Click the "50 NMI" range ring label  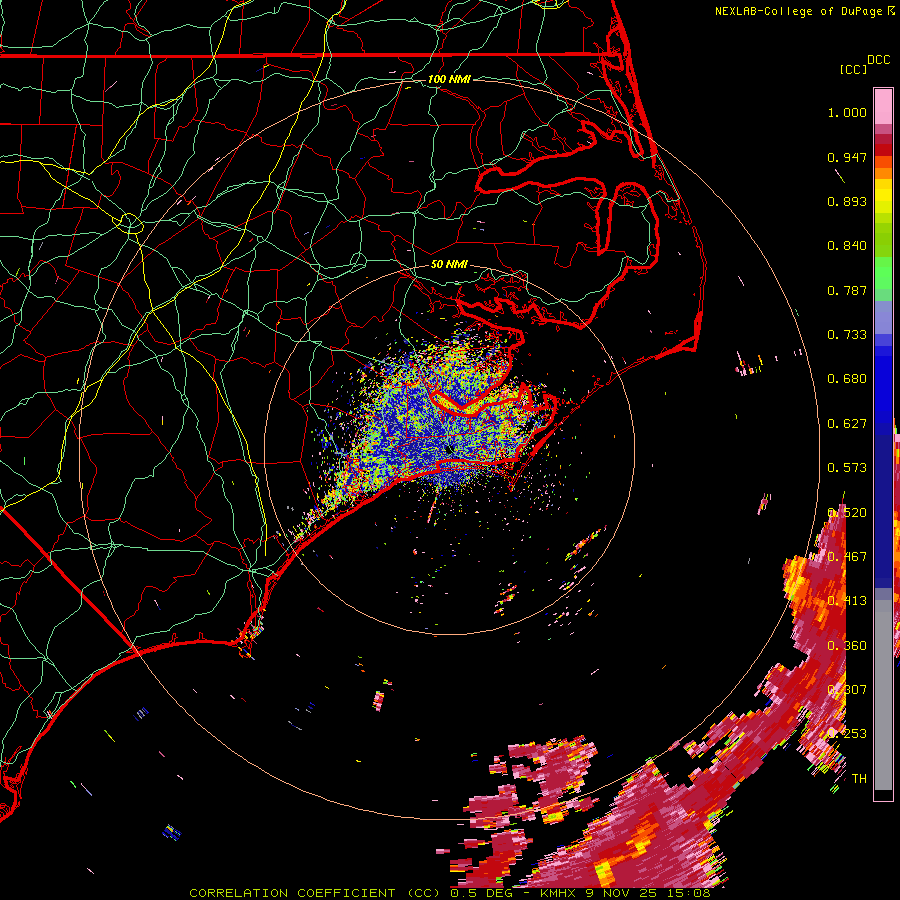tap(449, 264)
